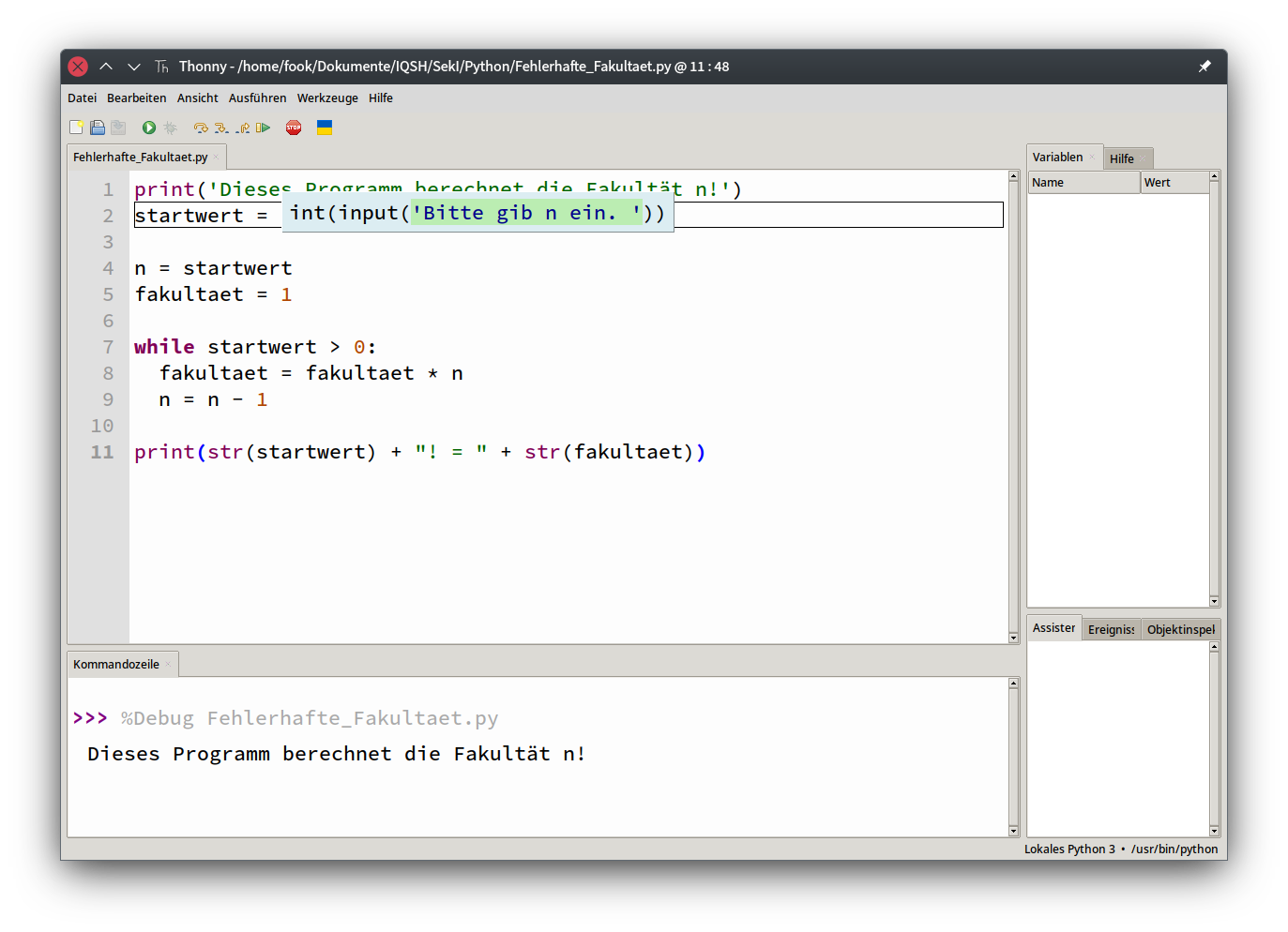This screenshot has width=1288, height=932.
Task: Click the grayed-out Save icon
Action: [x=118, y=128]
